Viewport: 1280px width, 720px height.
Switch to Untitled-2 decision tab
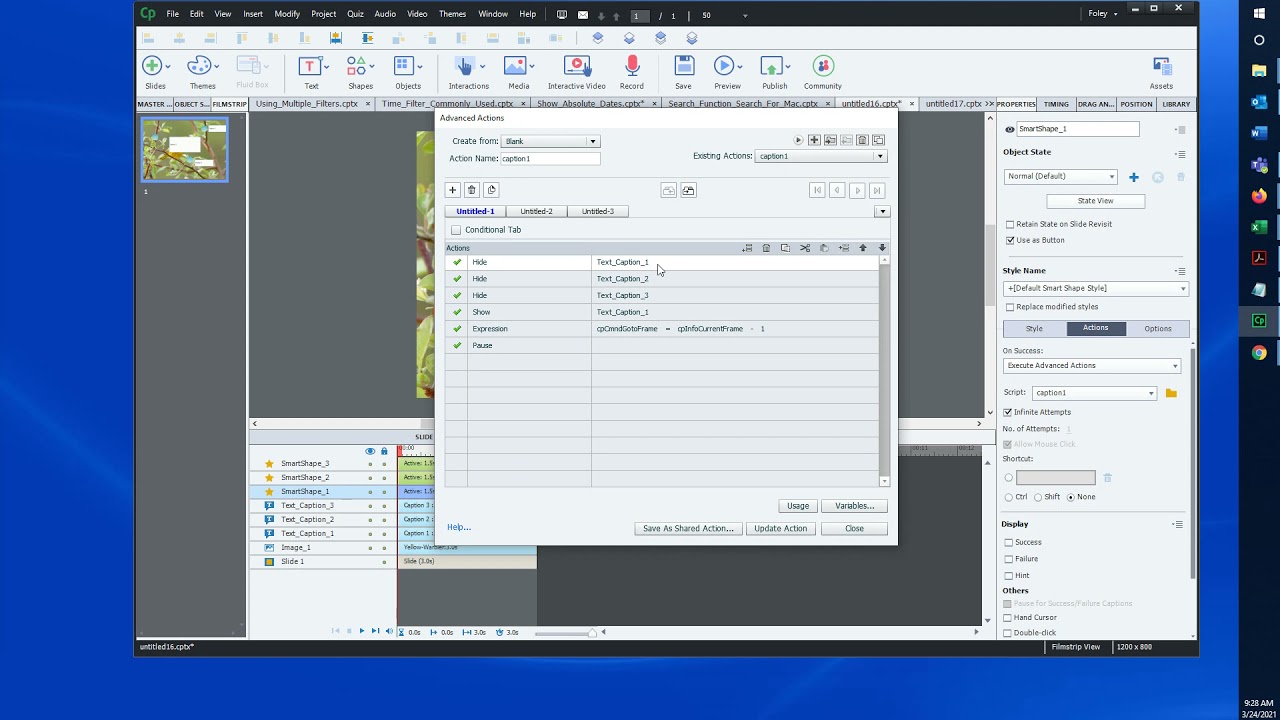[536, 211]
